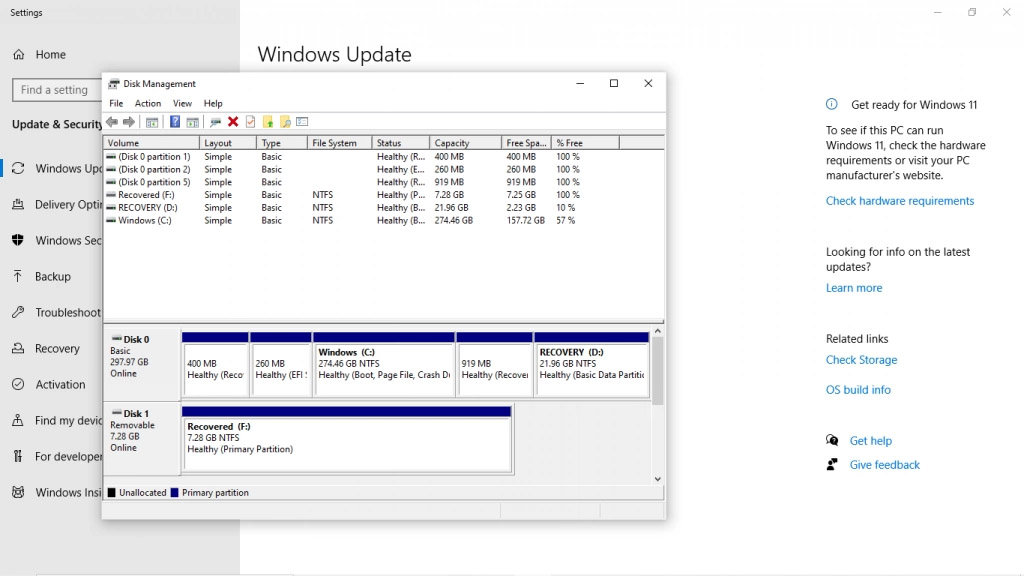Select the 400 MB recovery partition block
This screenshot has width=1024, height=576.
coord(216,364)
